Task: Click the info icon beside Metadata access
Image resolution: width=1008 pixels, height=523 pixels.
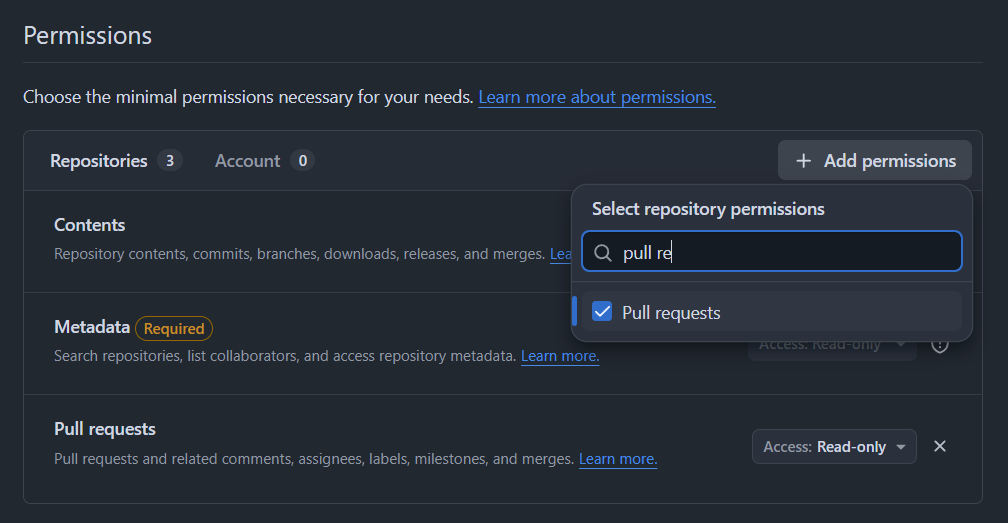Action: [x=940, y=345]
